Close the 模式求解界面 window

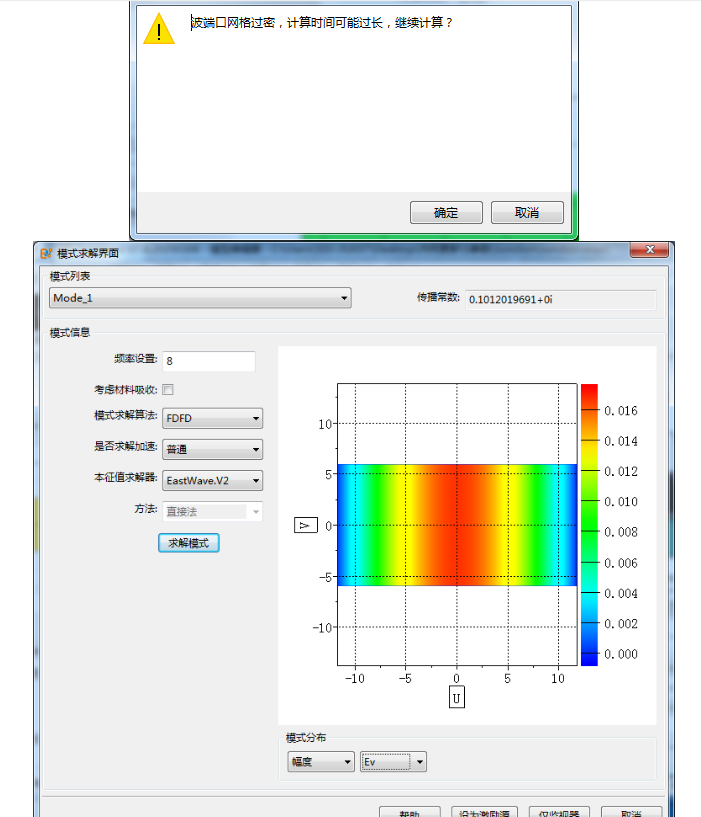click(649, 250)
